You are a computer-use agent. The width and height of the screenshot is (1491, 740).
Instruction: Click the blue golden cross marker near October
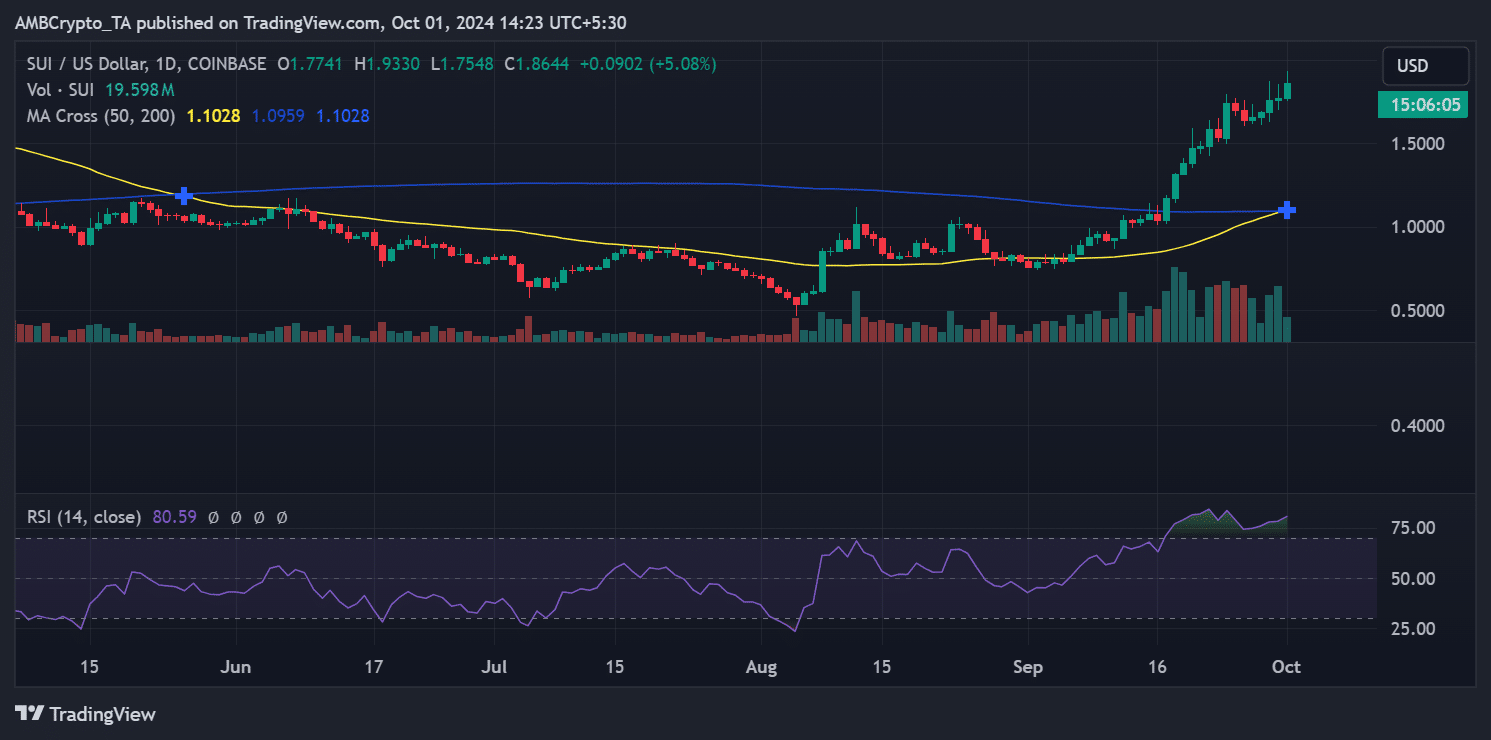point(1288,210)
